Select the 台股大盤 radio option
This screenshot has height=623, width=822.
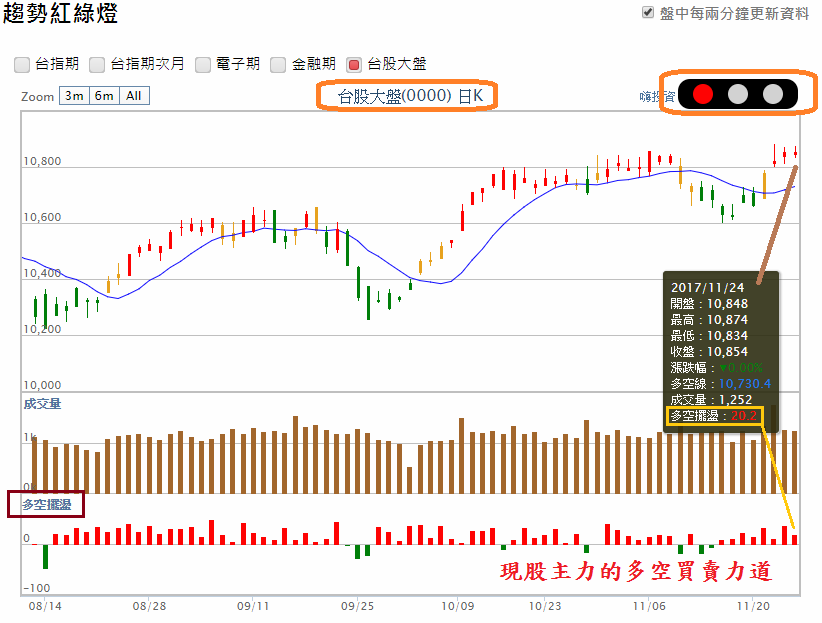click(354, 65)
